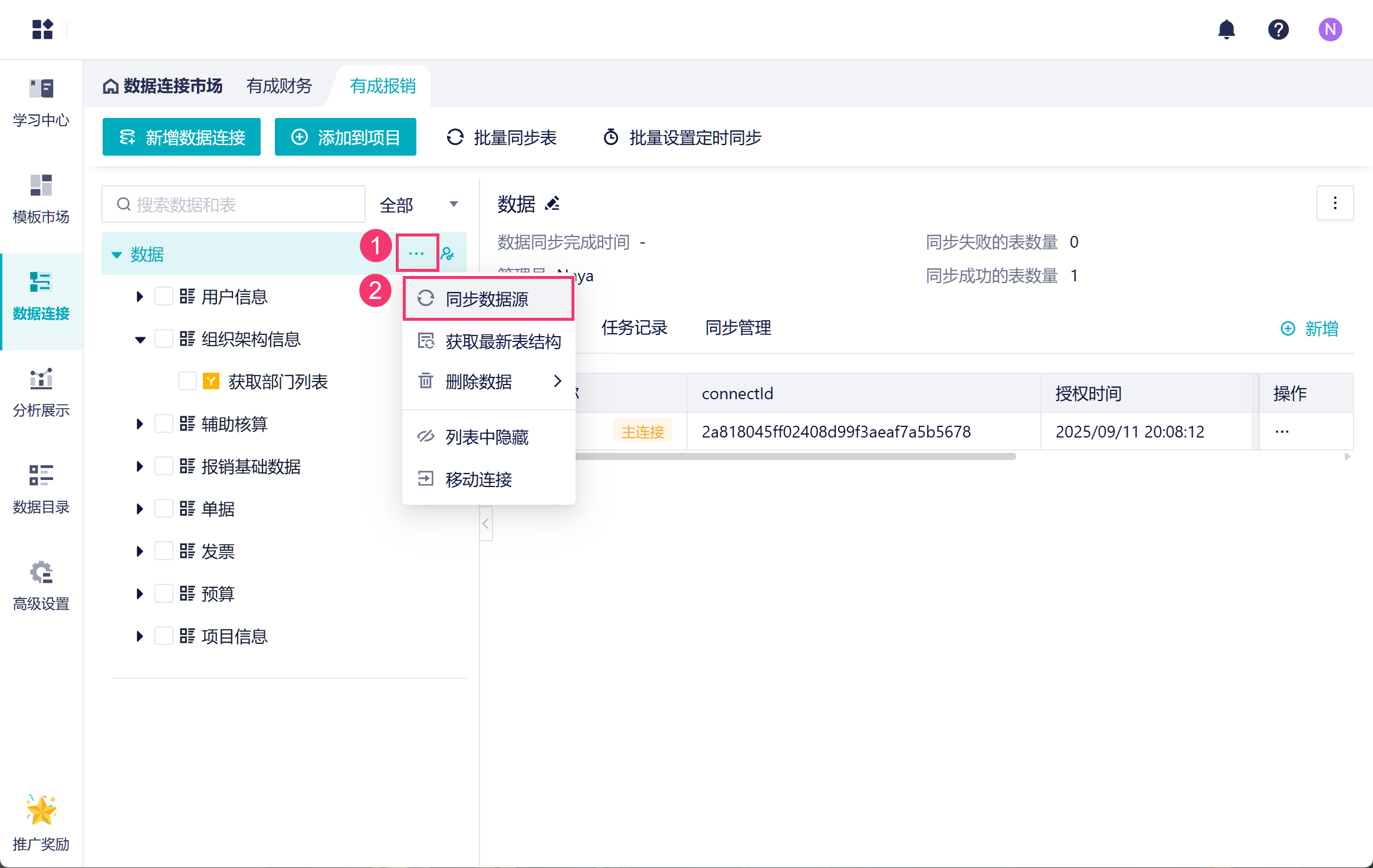
Task: Expand the 报销基础数据 tree node
Action: click(x=140, y=466)
